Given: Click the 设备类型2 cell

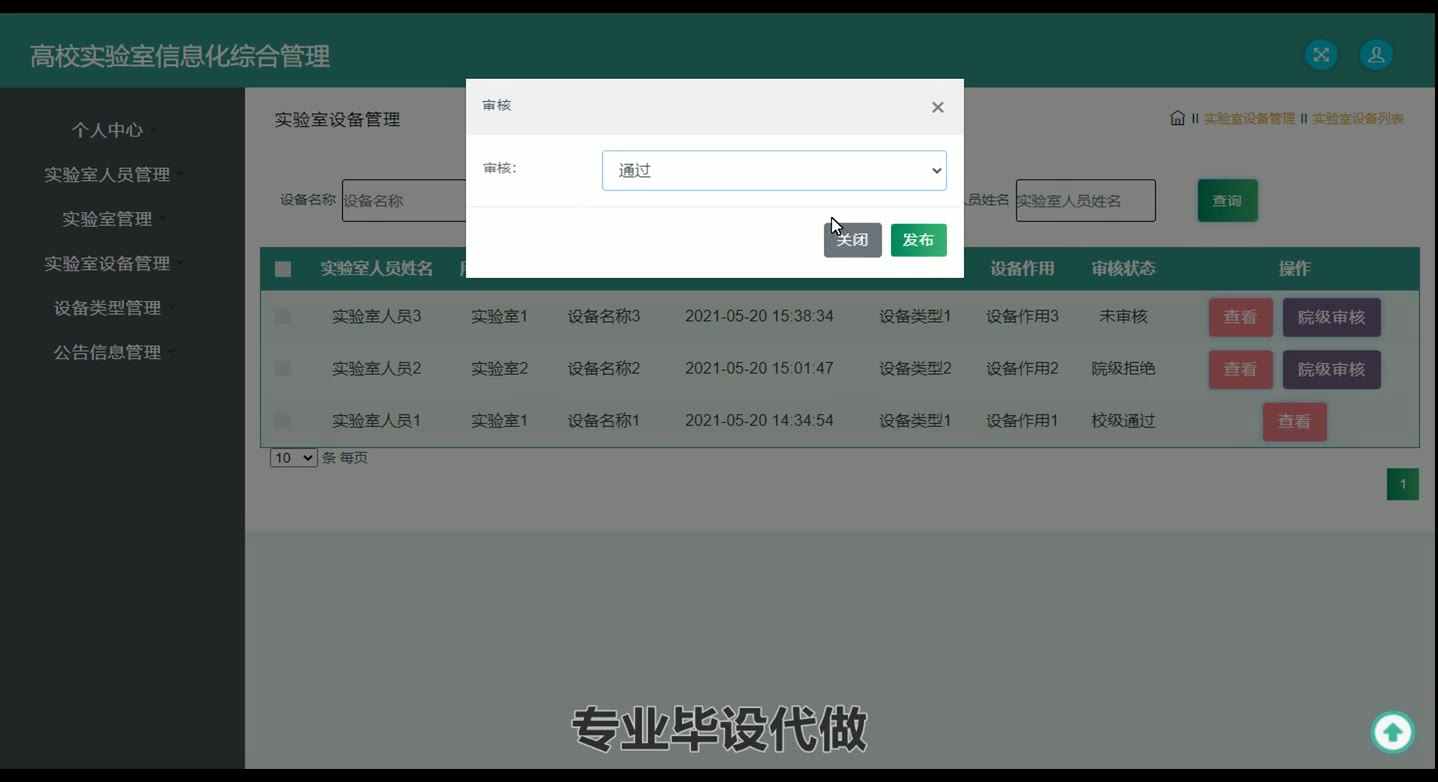Looking at the screenshot, I should point(915,368).
